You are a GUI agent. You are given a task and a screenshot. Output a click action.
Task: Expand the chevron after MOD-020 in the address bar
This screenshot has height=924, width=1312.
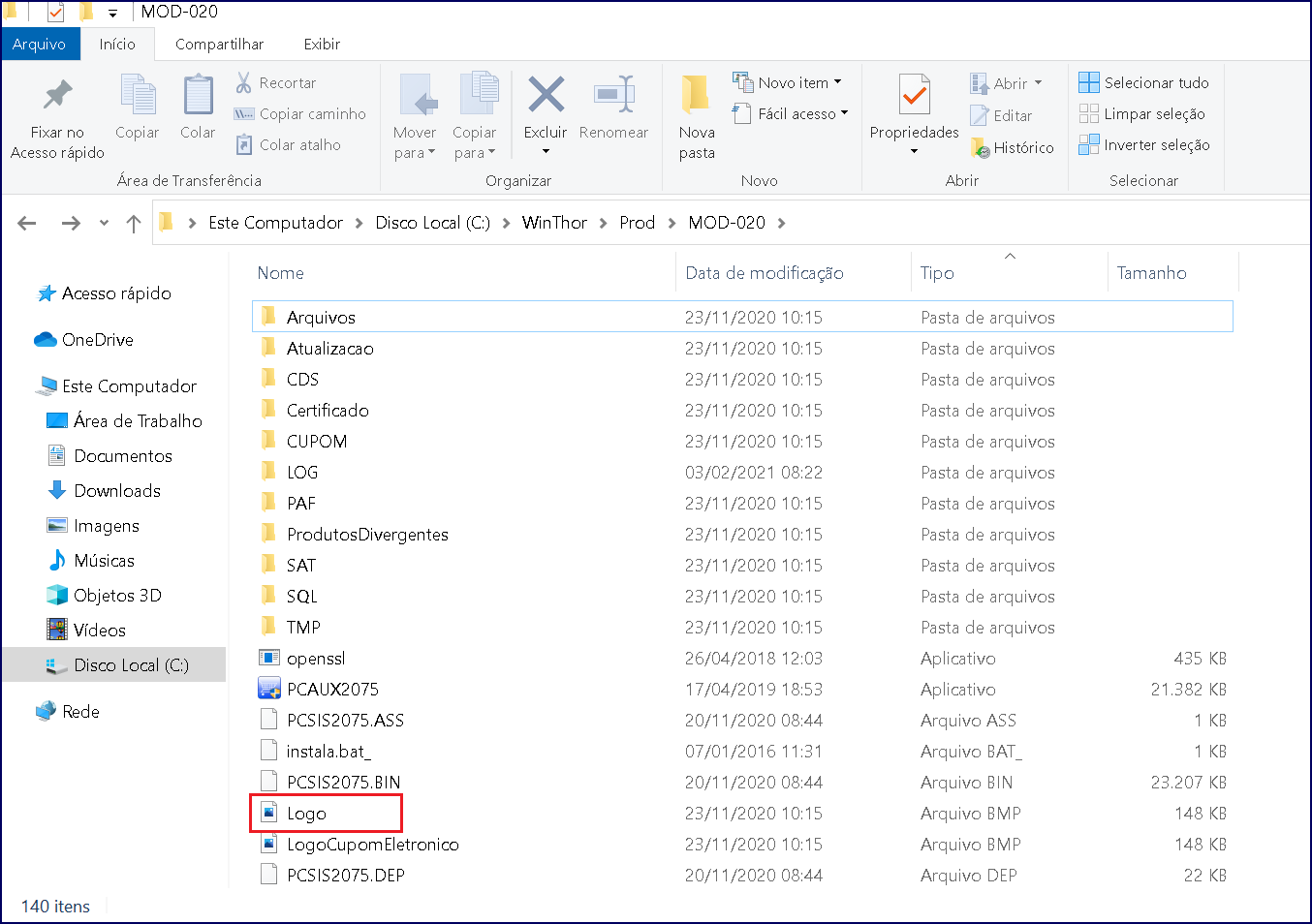point(781,224)
